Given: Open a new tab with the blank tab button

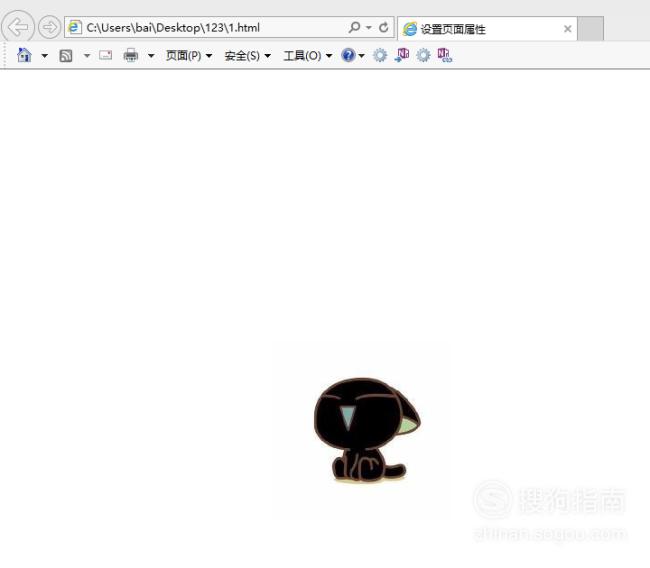Looking at the screenshot, I should point(590,29).
